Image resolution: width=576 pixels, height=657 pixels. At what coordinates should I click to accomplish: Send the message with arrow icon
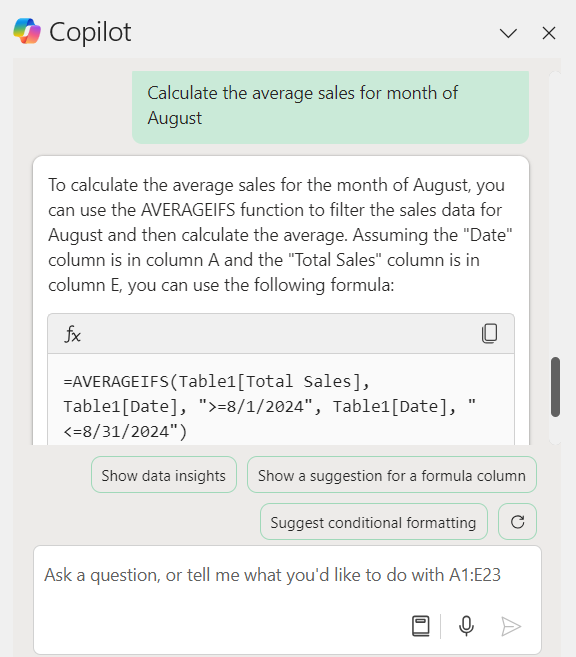[x=511, y=626]
